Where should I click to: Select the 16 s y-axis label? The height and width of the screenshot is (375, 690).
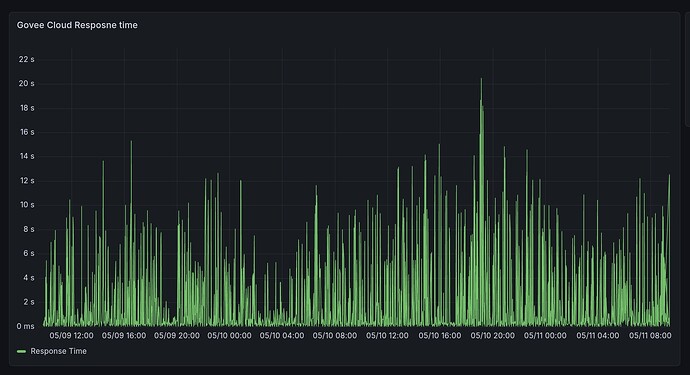pyautogui.click(x=27, y=132)
